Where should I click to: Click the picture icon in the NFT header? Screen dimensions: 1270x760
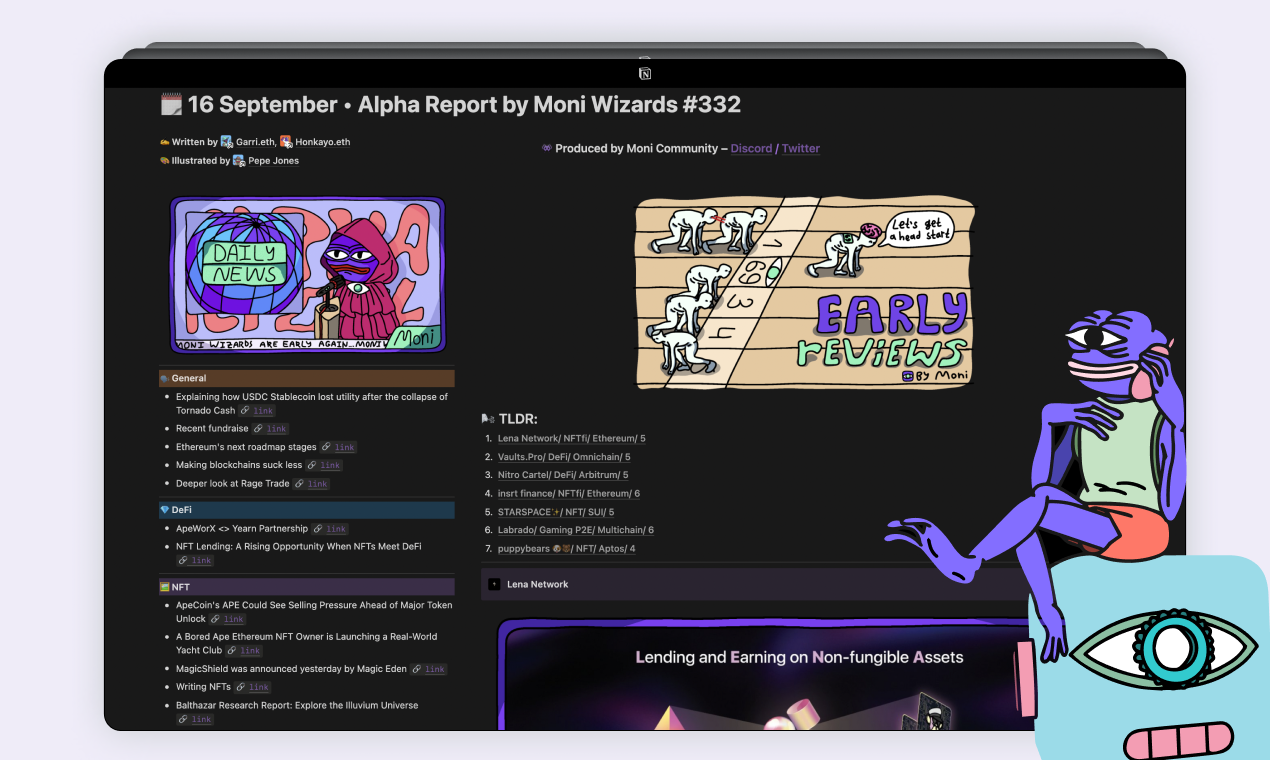pos(164,587)
